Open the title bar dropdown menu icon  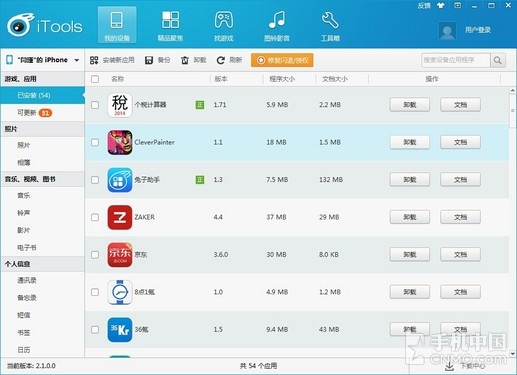point(458,5)
